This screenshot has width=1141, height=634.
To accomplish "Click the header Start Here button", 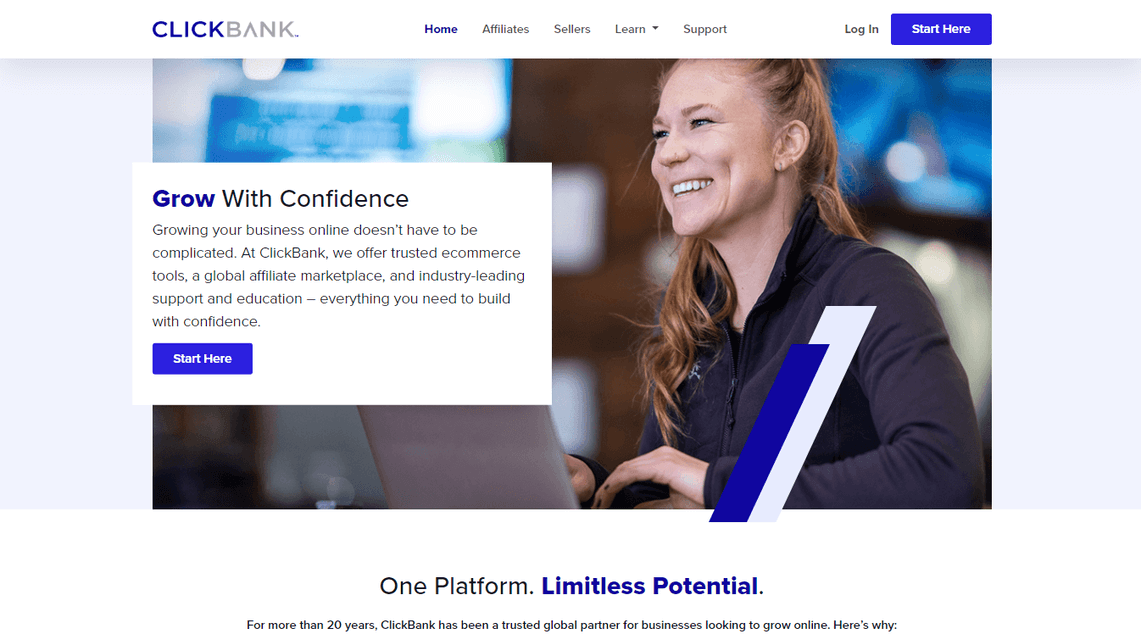I will [941, 29].
